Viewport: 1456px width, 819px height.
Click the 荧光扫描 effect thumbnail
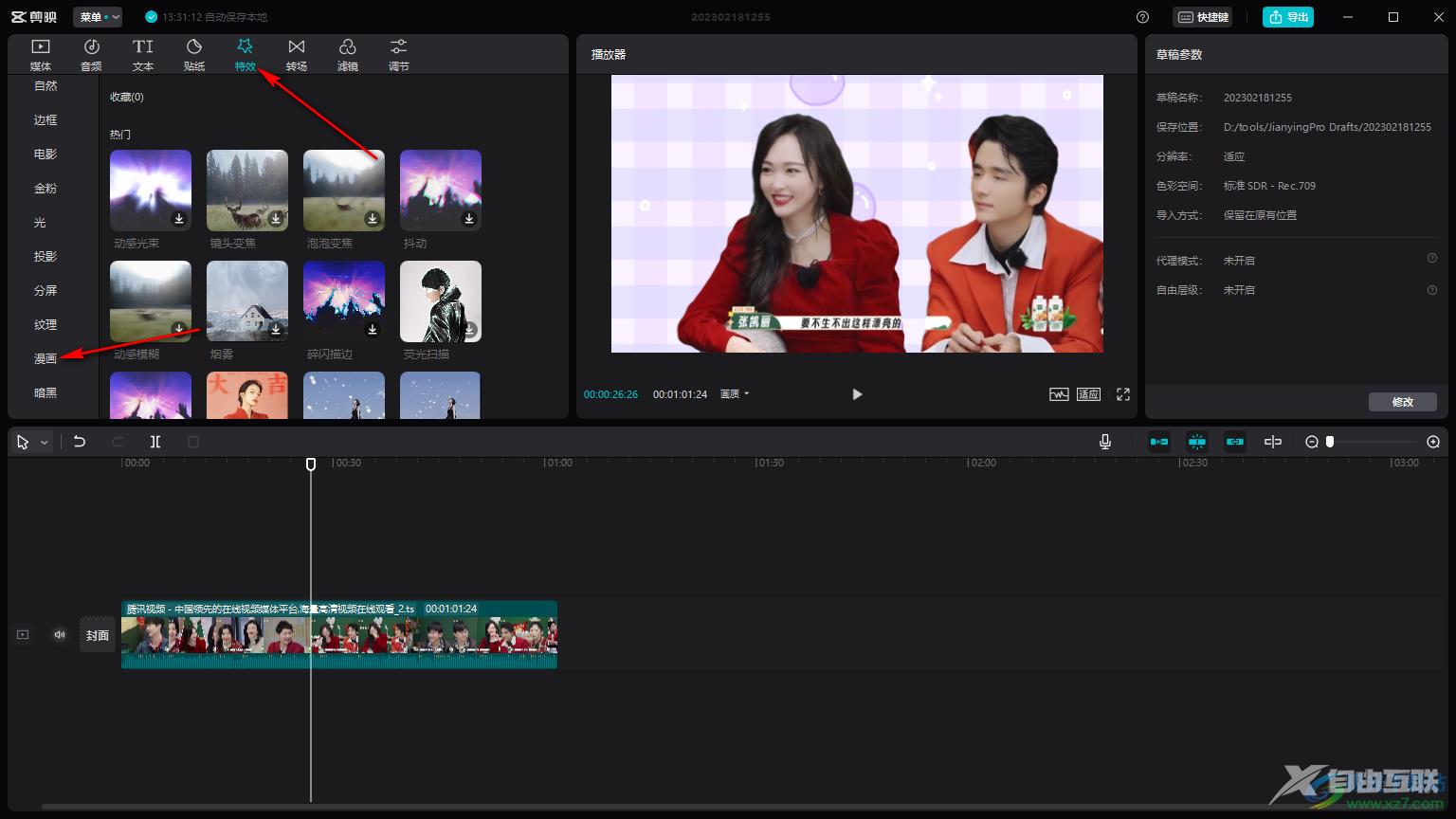[441, 301]
